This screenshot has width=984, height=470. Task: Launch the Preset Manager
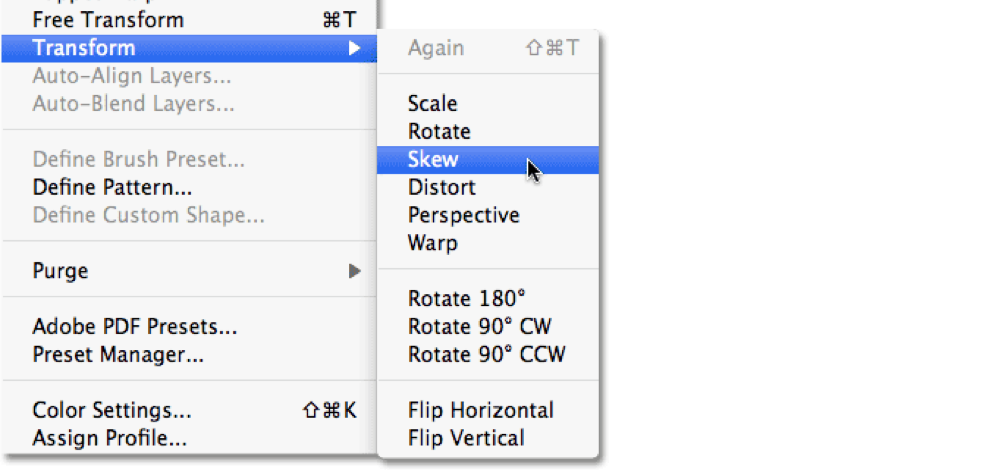click(118, 354)
